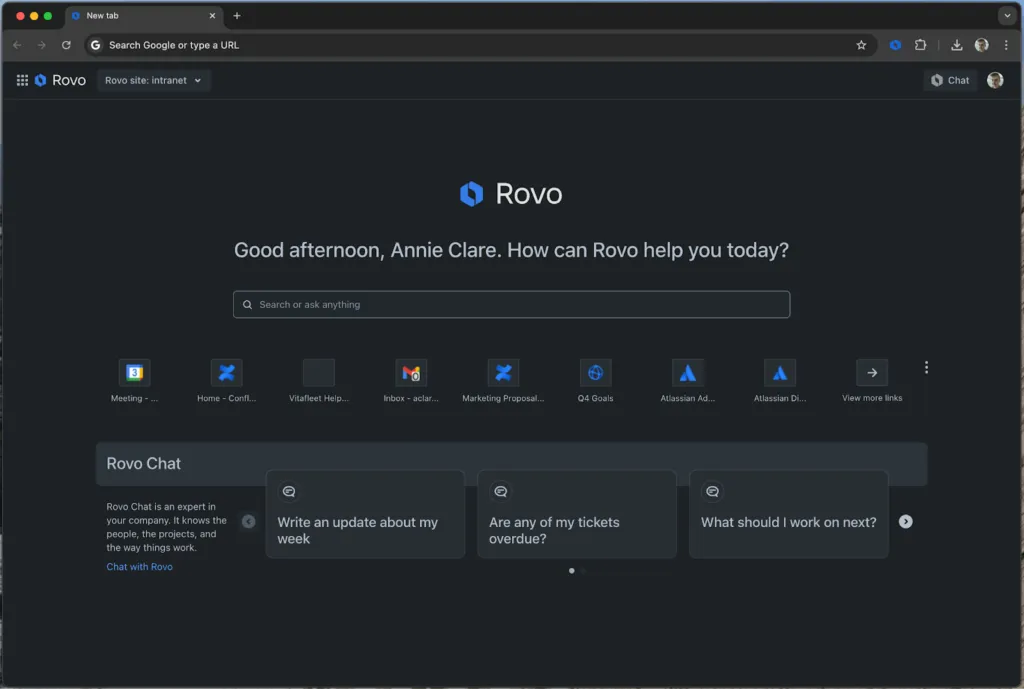
Task: Open the Marketing Proposal Confluence shortcut
Action: (x=503, y=373)
